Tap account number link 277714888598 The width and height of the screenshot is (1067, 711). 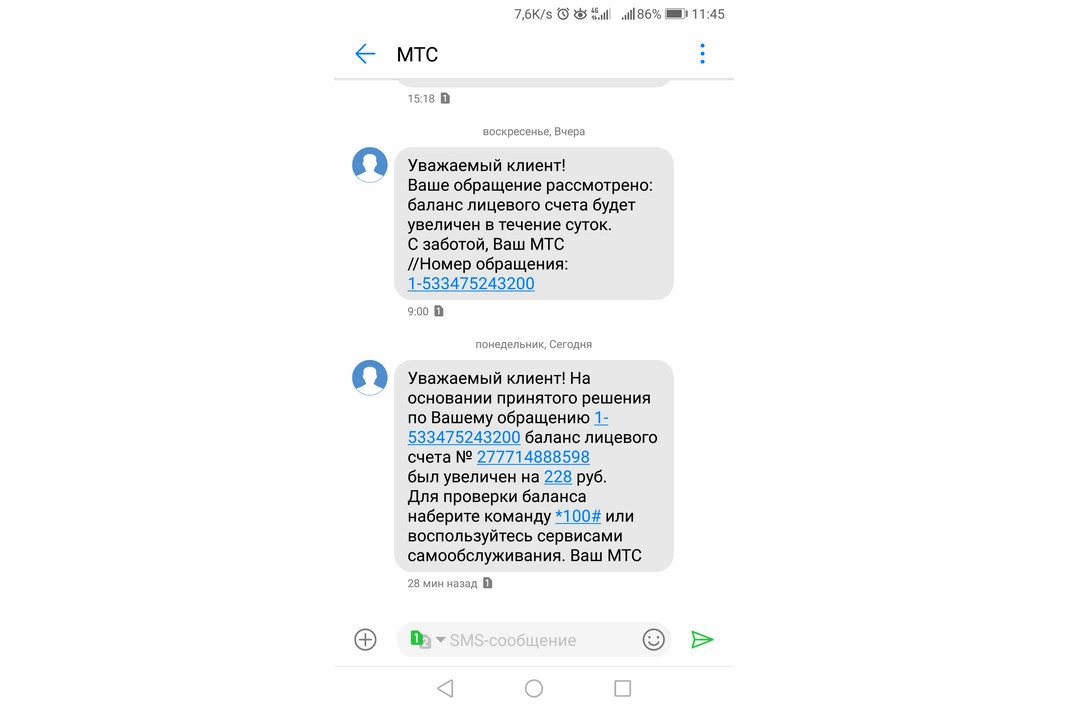[533, 457]
